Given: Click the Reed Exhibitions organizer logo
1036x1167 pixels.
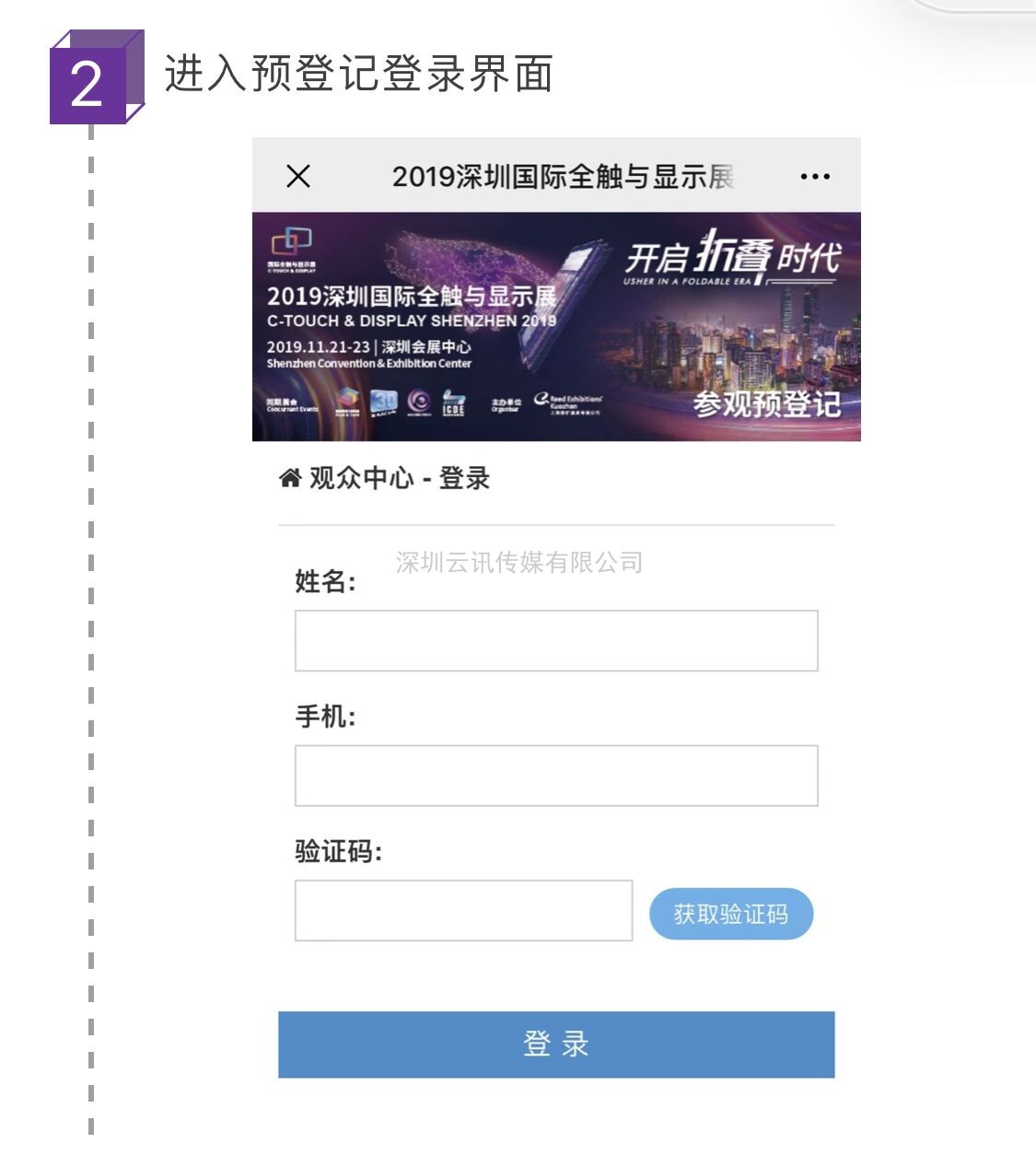Looking at the screenshot, I should [567, 403].
